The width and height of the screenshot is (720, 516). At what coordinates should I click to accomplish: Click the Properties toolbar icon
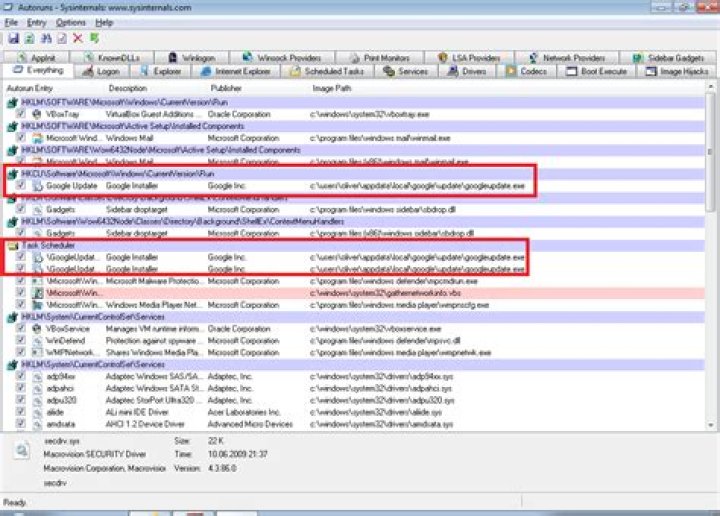coord(62,39)
